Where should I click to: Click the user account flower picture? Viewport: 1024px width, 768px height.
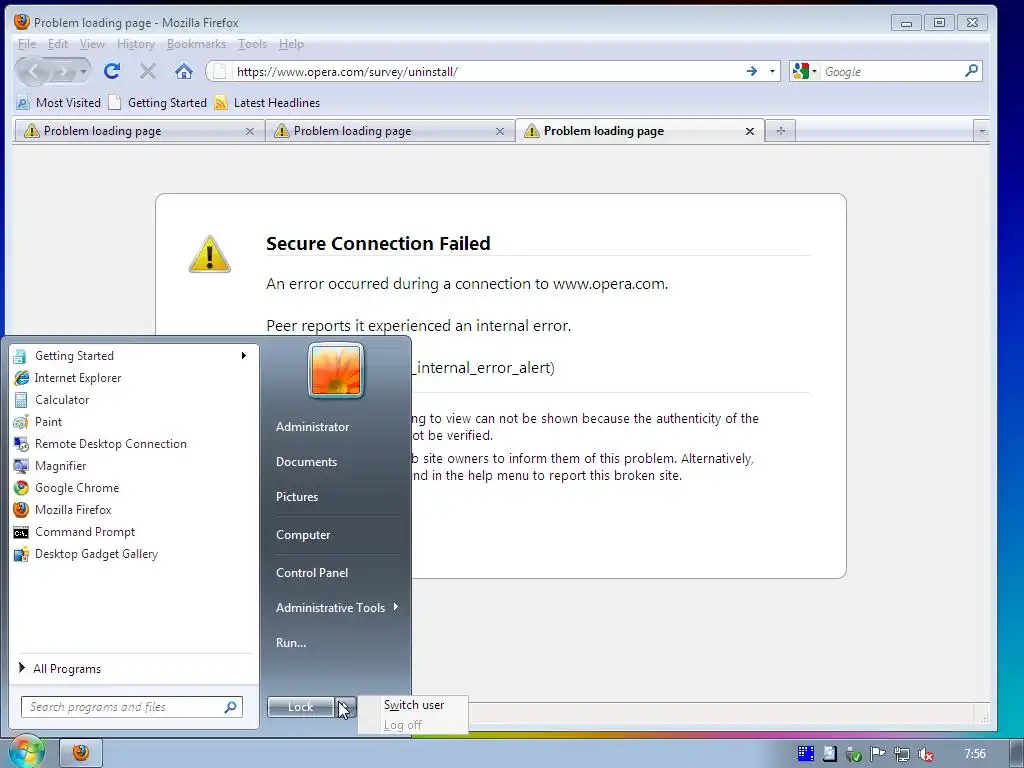point(336,370)
